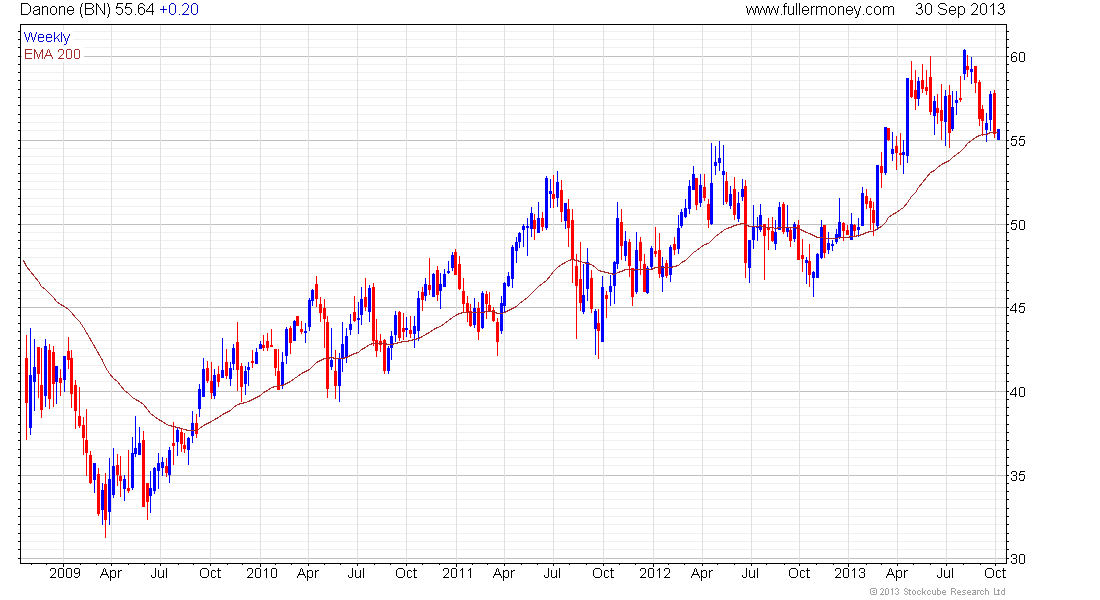Click the 2012 year axis label

point(655,573)
